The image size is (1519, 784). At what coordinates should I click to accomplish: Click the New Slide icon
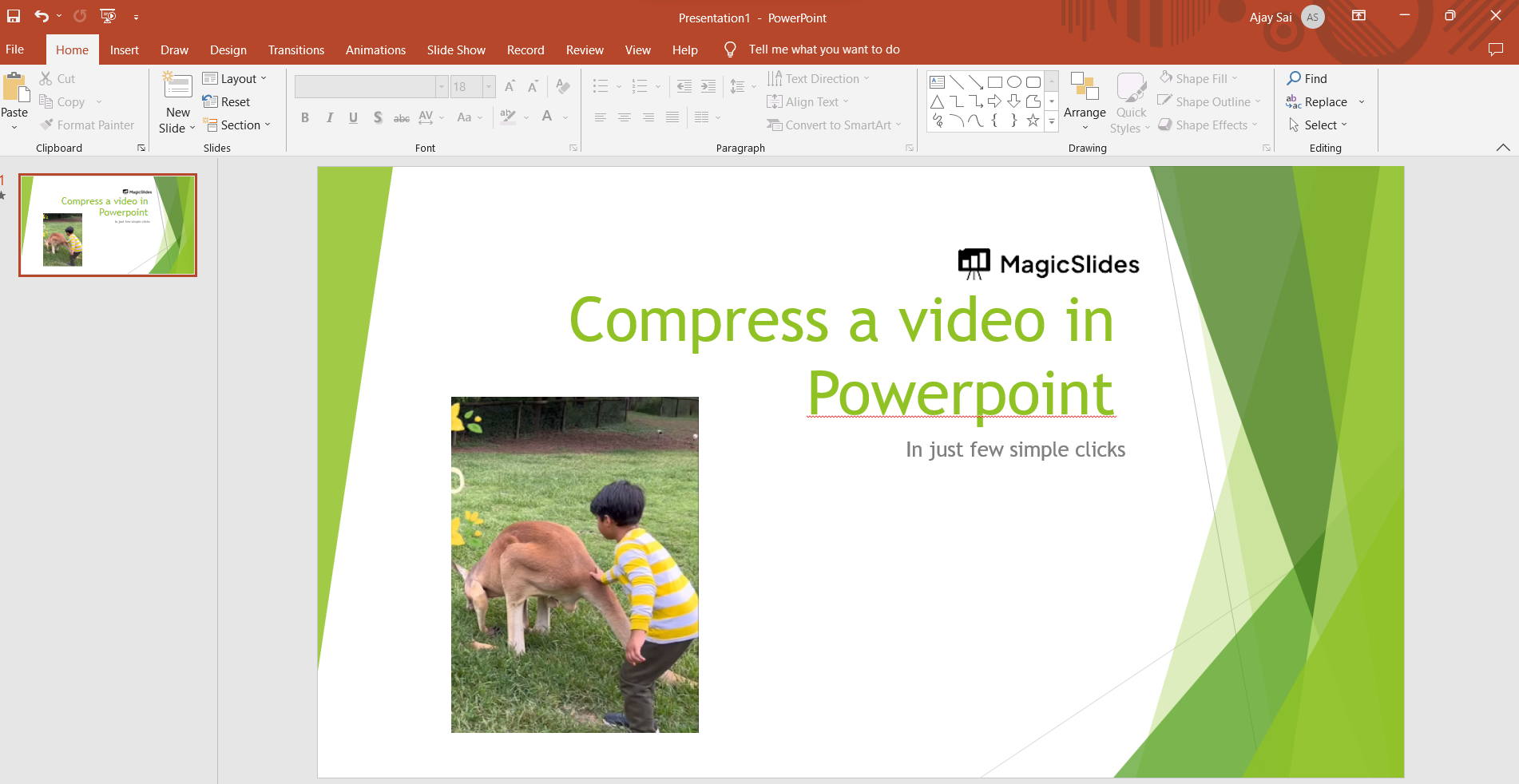[x=177, y=87]
